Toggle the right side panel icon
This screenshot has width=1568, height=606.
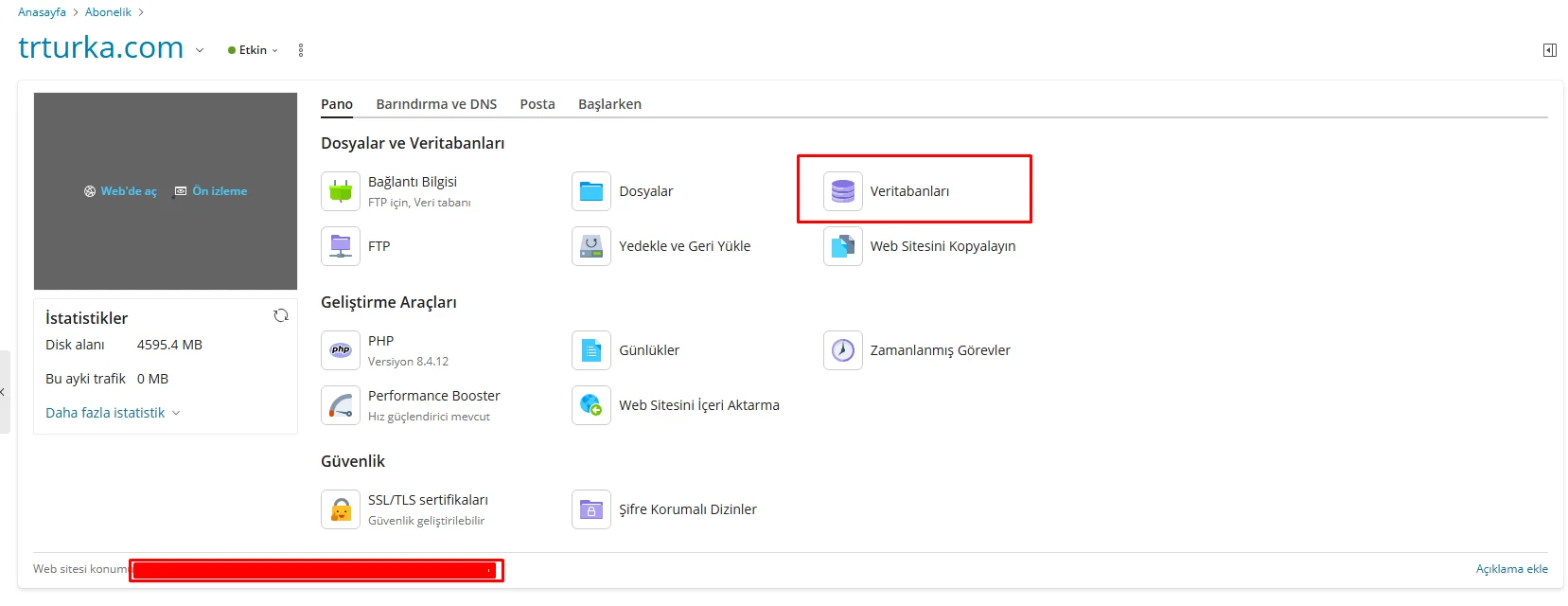[1549, 50]
